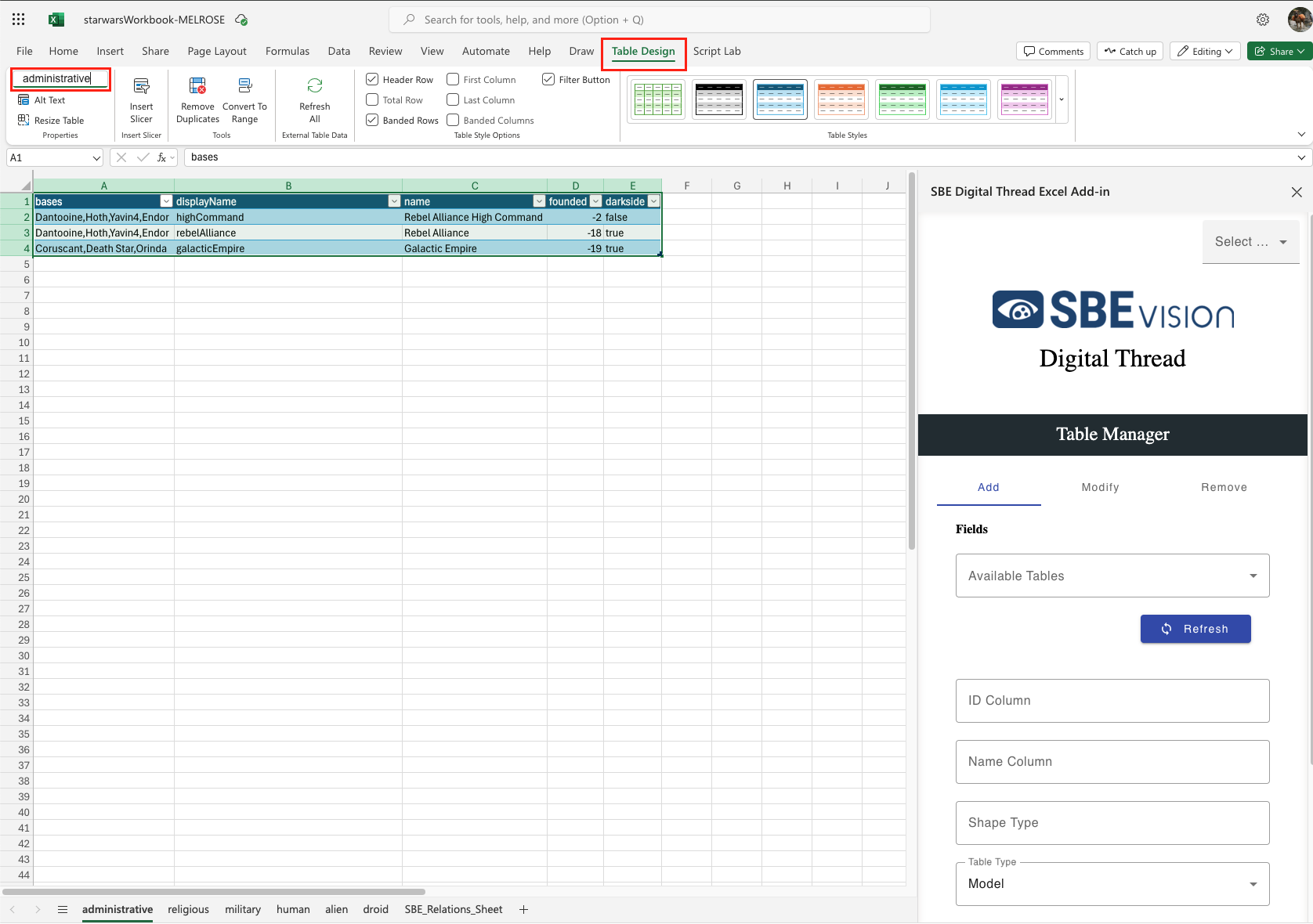Click the ID Column input field
The height and width of the screenshot is (924, 1313).
(1112, 701)
